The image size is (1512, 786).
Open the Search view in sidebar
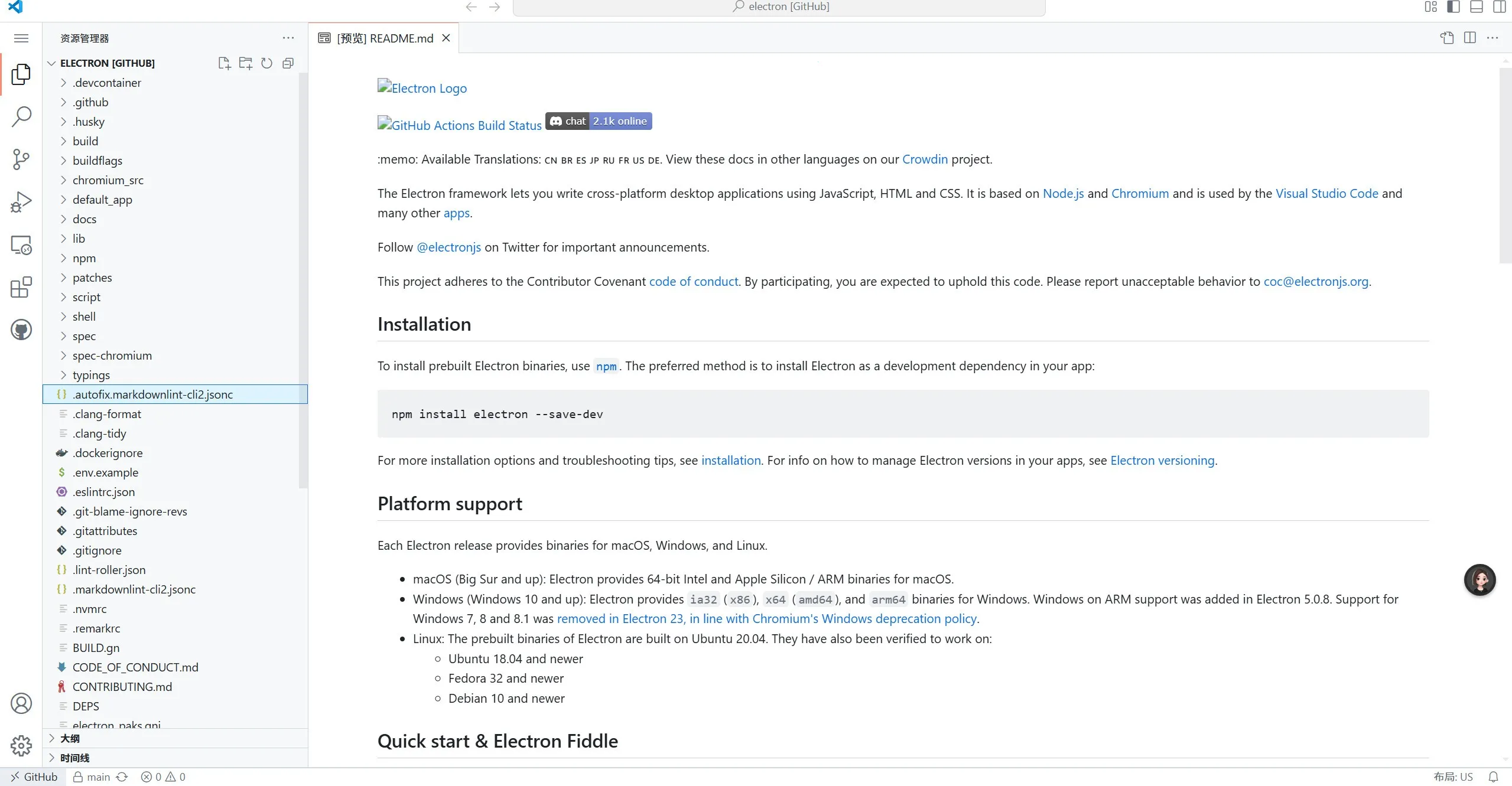pyautogui.click(x=21, y=117)
